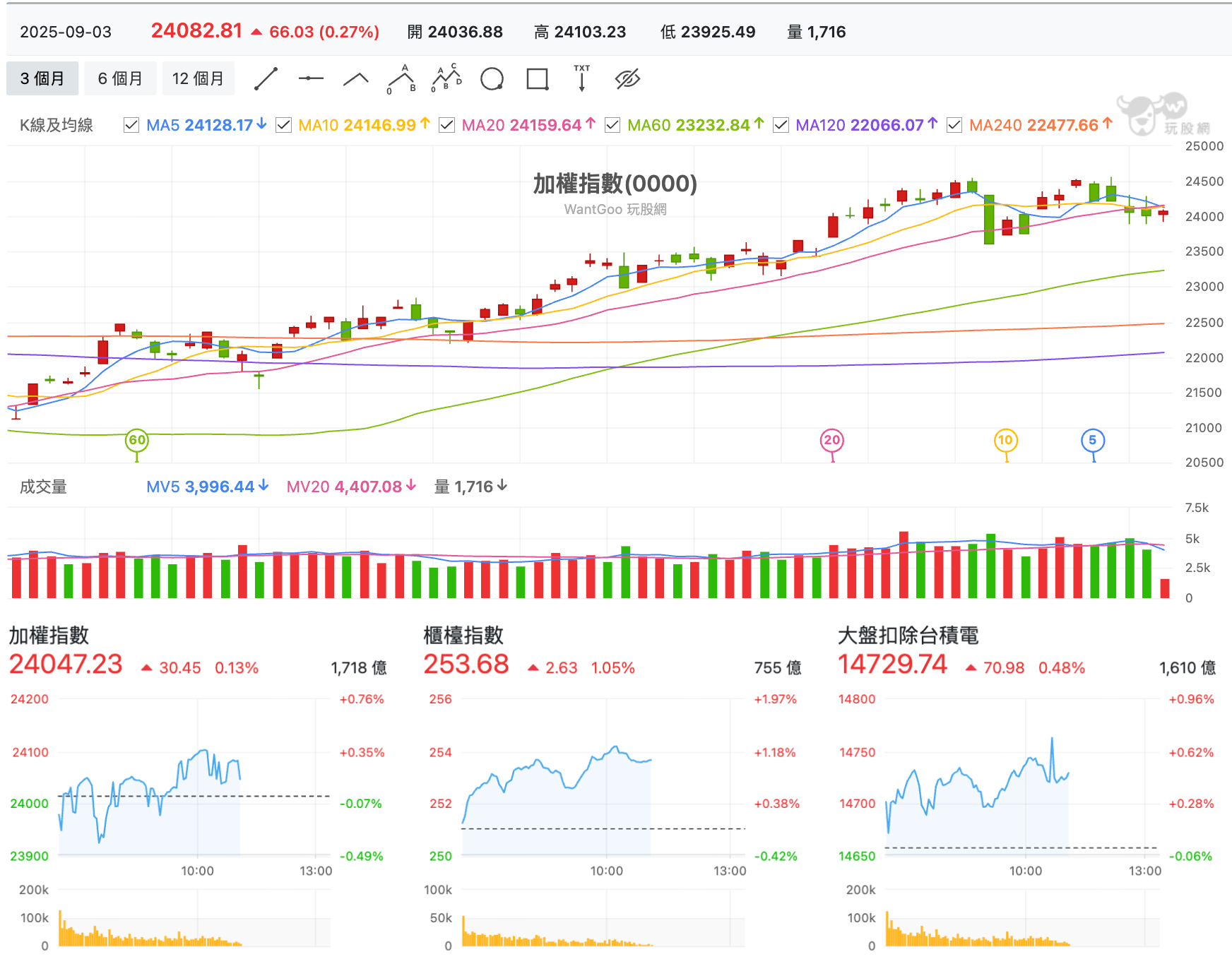Viewport: 1232px width, 959px height.
Task: Pick the A-B wave pattern tool
Action: pyautogui.click(x=401, y=79)
